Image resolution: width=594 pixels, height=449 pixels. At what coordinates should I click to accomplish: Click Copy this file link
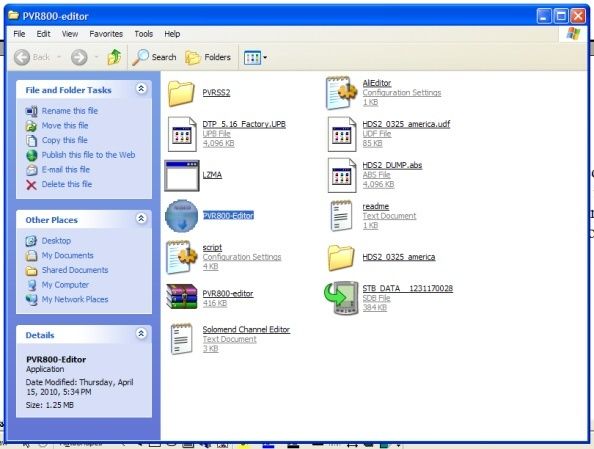pos(64,140)
